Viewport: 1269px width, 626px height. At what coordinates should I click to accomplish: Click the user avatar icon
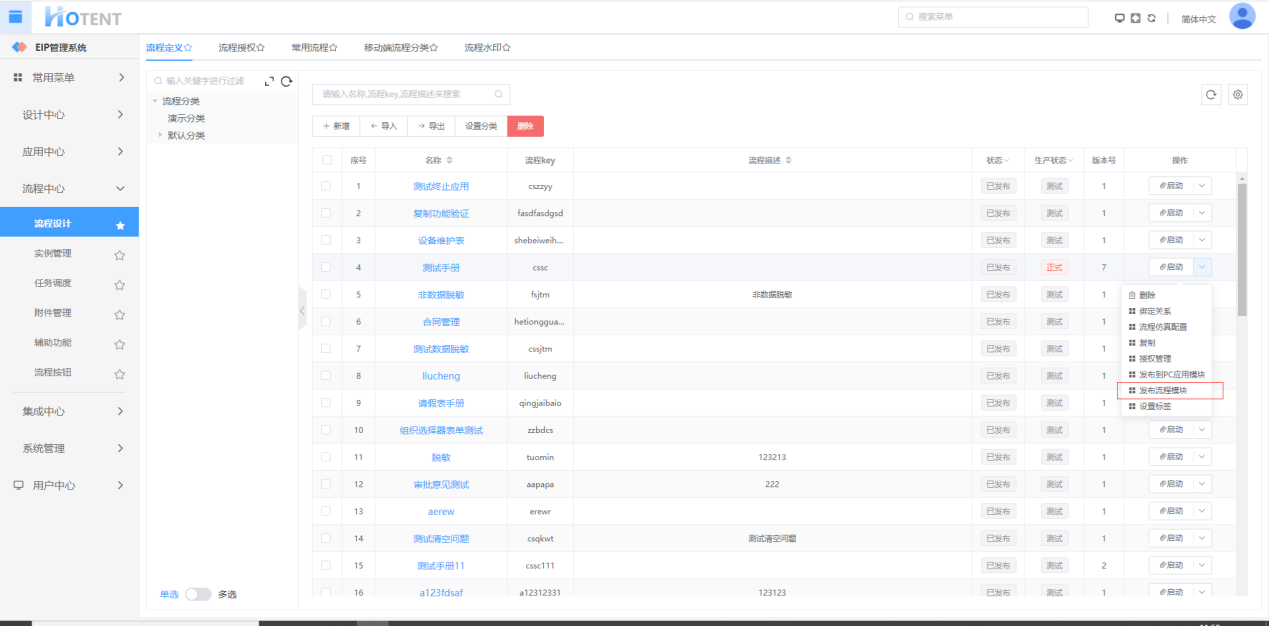[x=1242, y=17]
